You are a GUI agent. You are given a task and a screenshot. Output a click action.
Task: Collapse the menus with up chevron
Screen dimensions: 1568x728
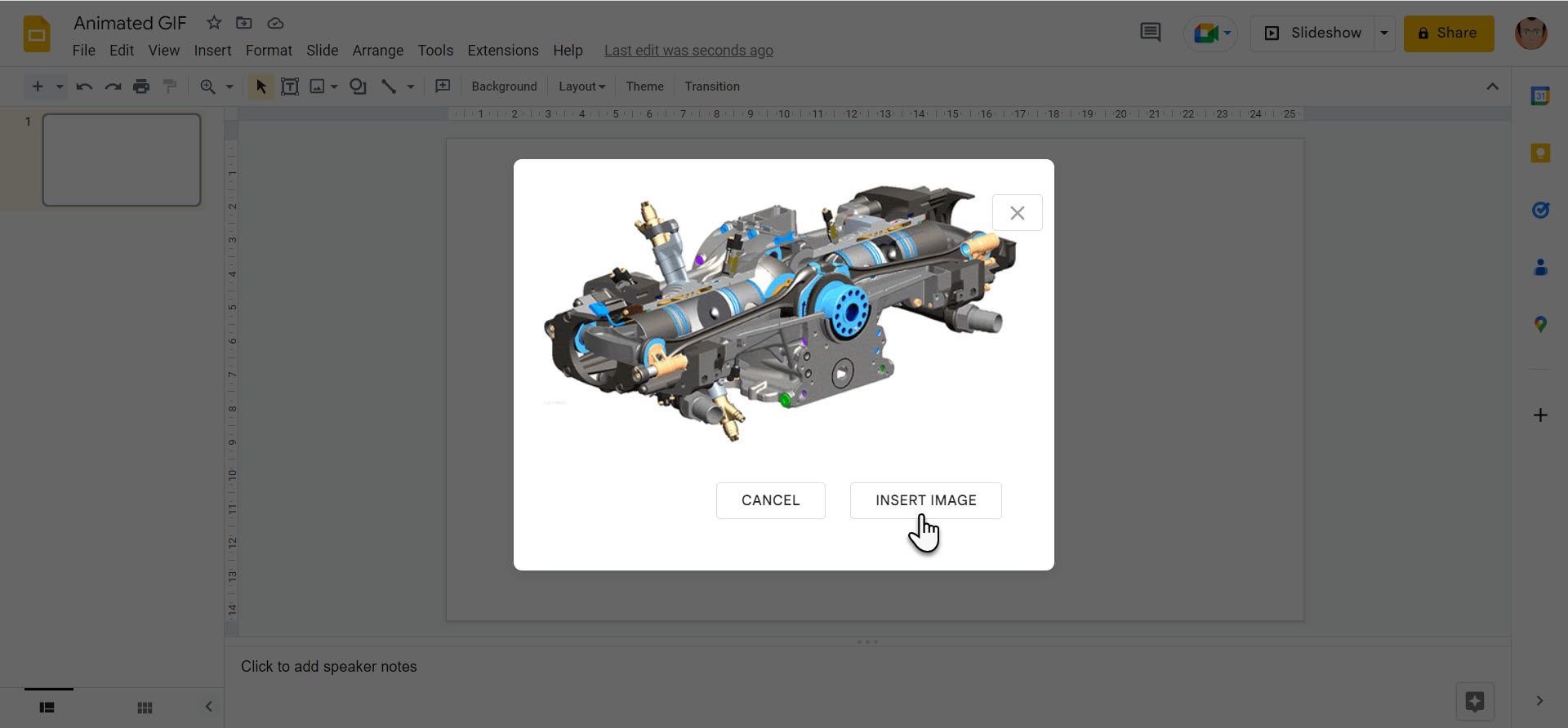1492,87
